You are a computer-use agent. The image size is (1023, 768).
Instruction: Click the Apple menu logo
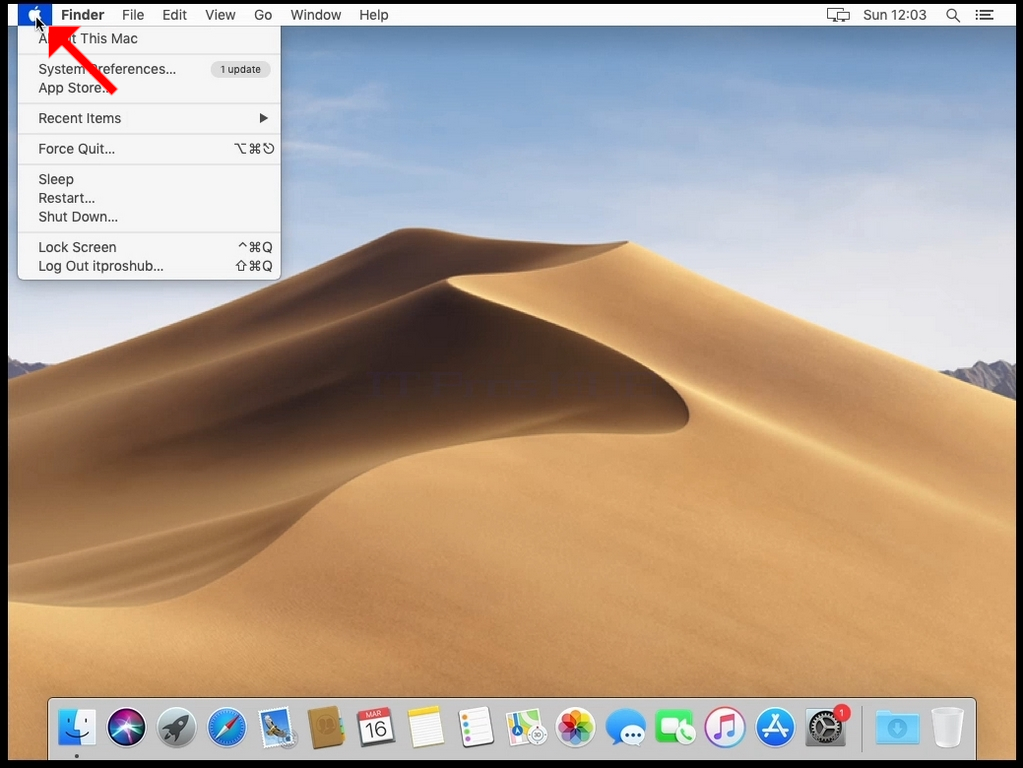pos(35,14)
